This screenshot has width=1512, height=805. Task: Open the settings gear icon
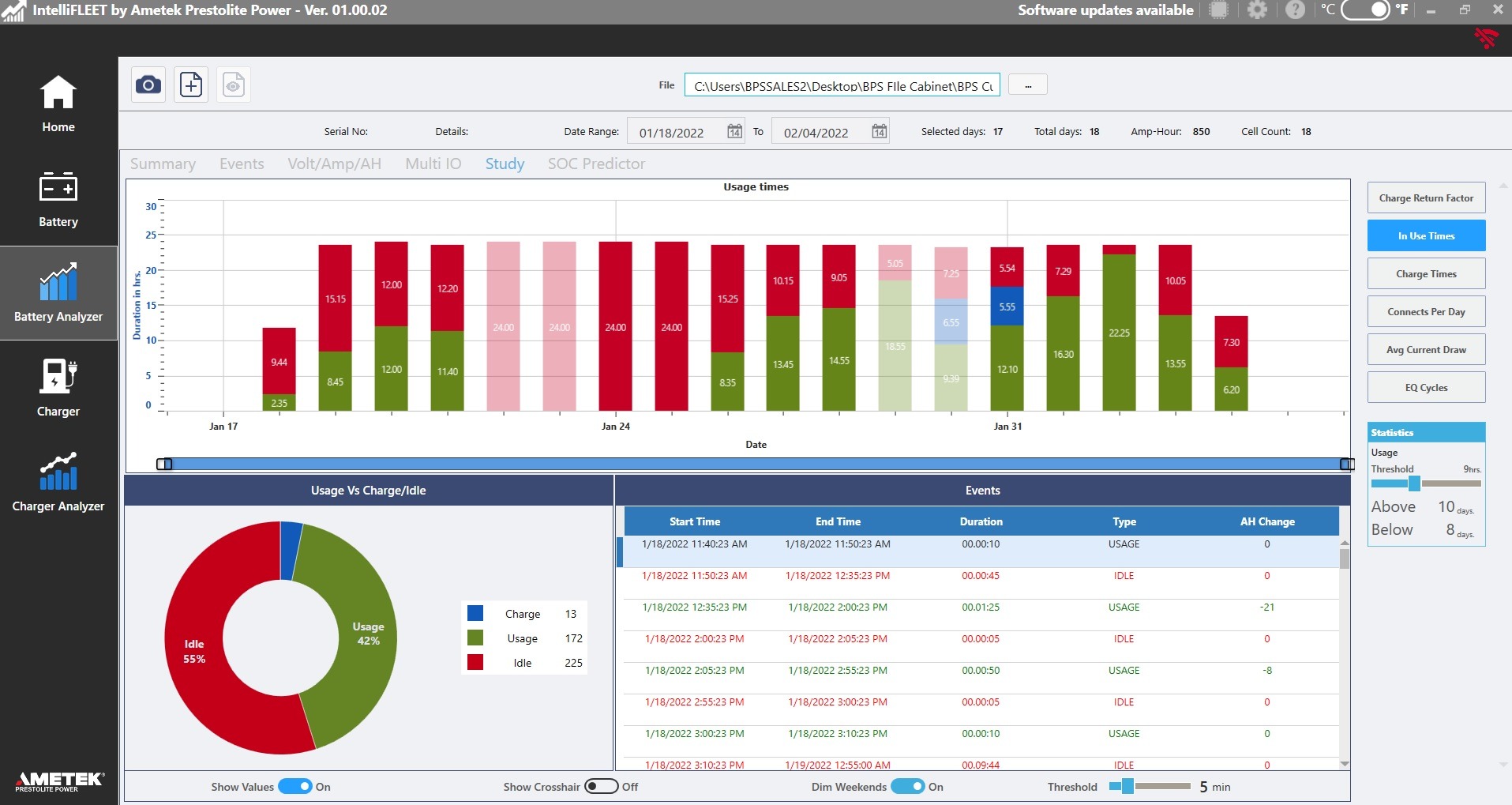pos(1257,10)
